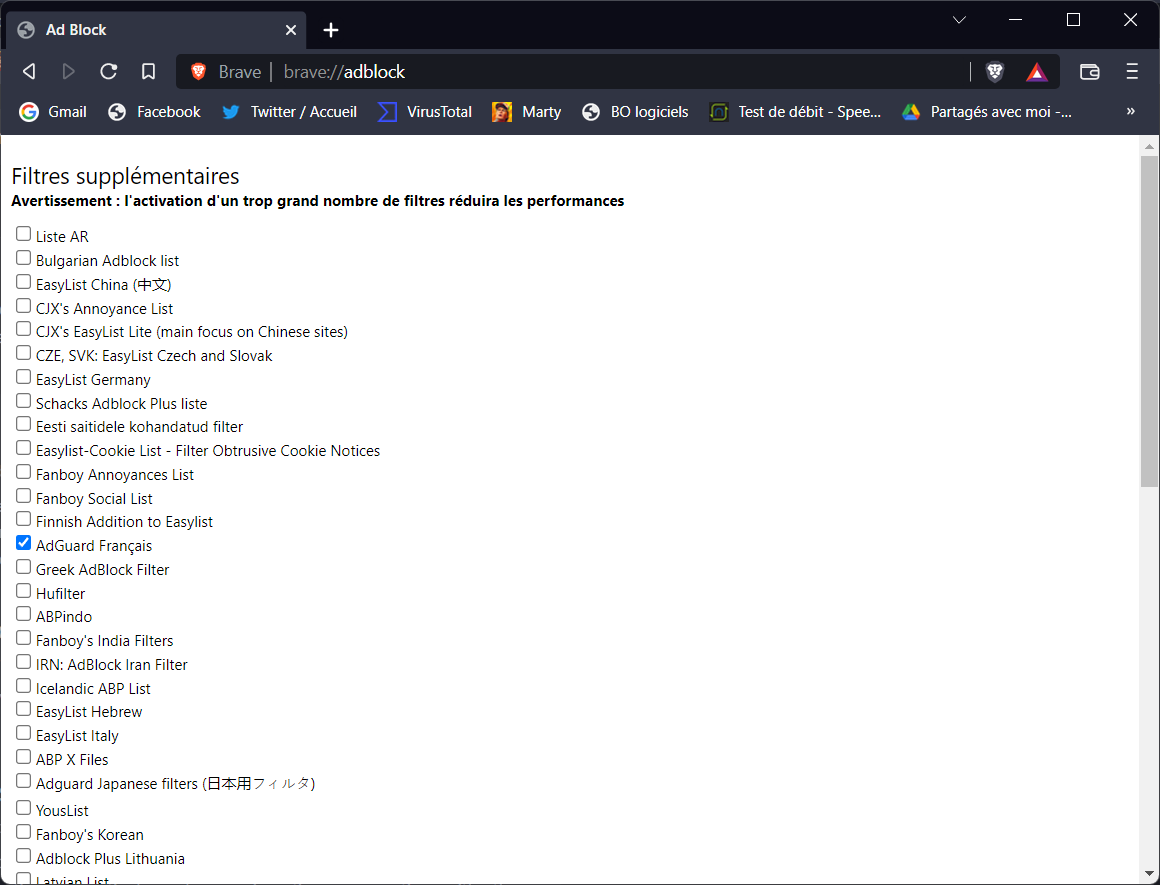The image size is (1160, 885).
Task: Open the Partagés avec moi Drive bookmark
Action: [987, 112]
